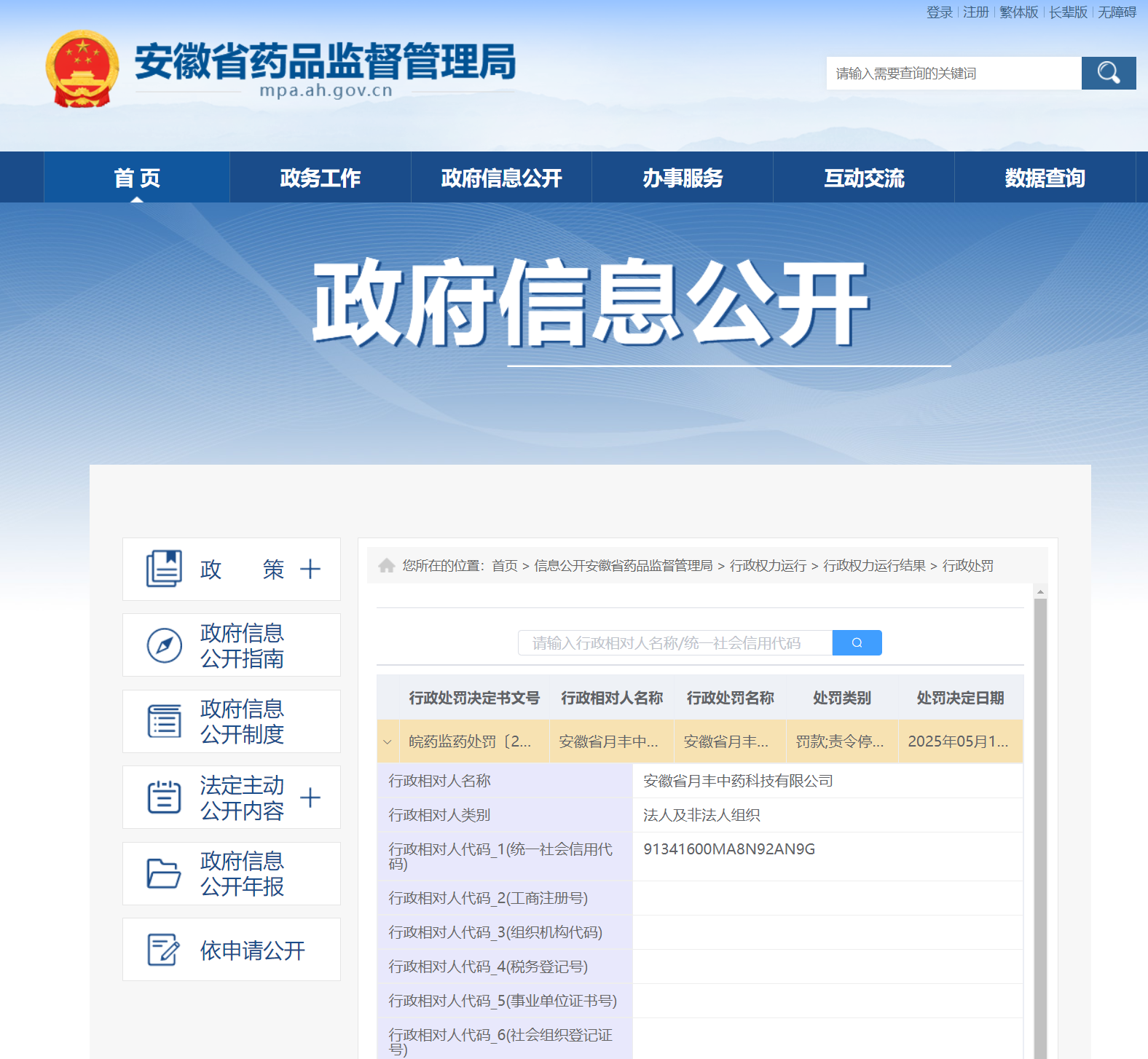Image resolution: width=1148 pixels, height=1059 pixels.
Task: Click label 行政相对人代码_5(事业单位证书号)
Action: click(503, 1001)
